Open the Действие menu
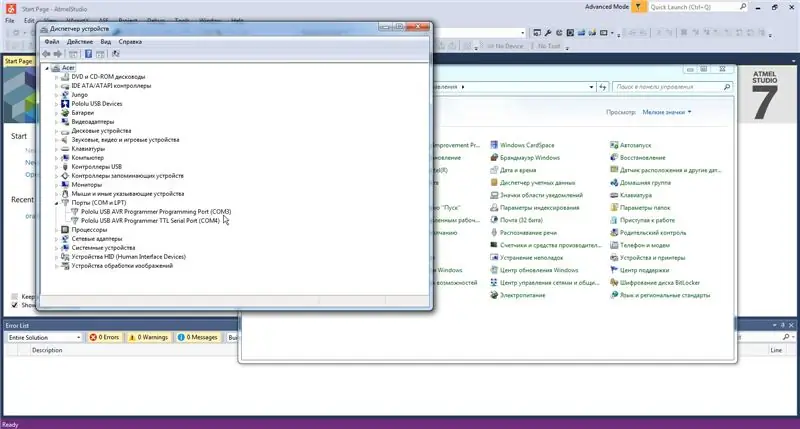The width and height of the screenshot is (800, 429). pyautogui.click(x=80, y=42)
